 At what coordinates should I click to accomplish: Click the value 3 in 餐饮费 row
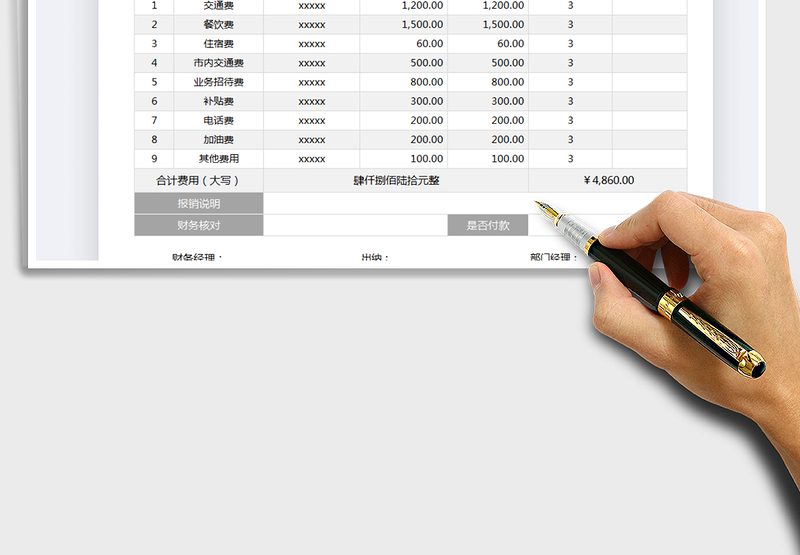(x=570, y=25)
